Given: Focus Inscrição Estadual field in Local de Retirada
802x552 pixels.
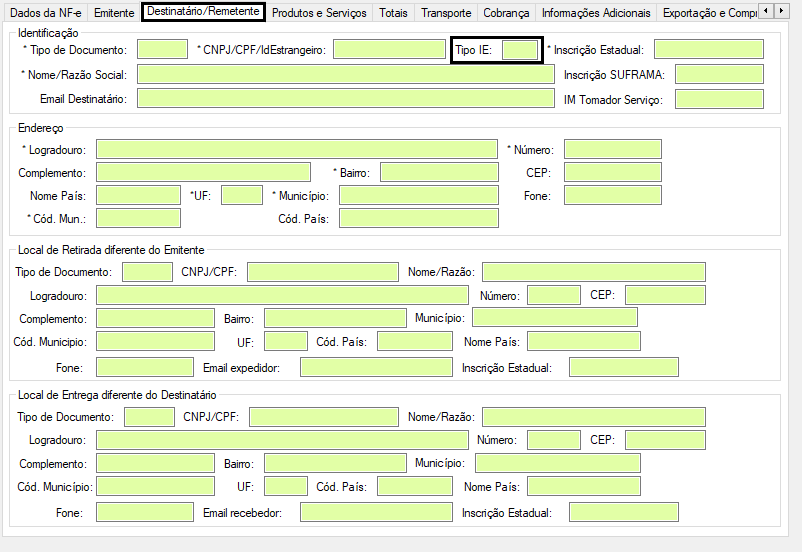Looking at the screenshot, I should 623,367.
